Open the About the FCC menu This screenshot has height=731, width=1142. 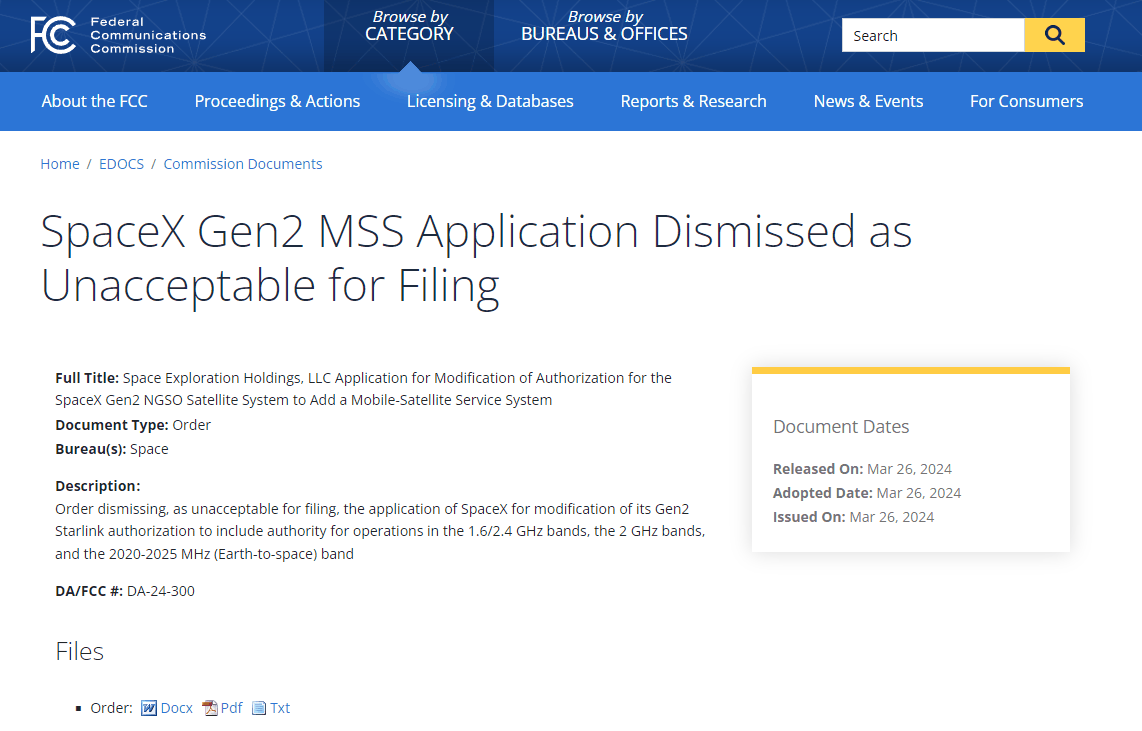click(x=94, y=101)
